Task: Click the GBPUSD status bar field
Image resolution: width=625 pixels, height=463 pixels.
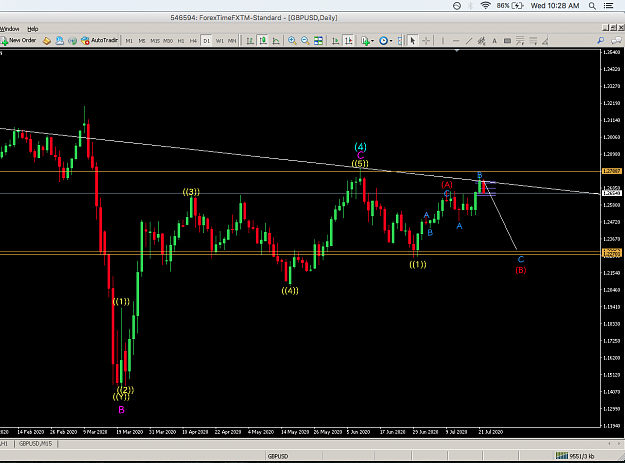Action: pyautogui.click(x=278, y=456)
